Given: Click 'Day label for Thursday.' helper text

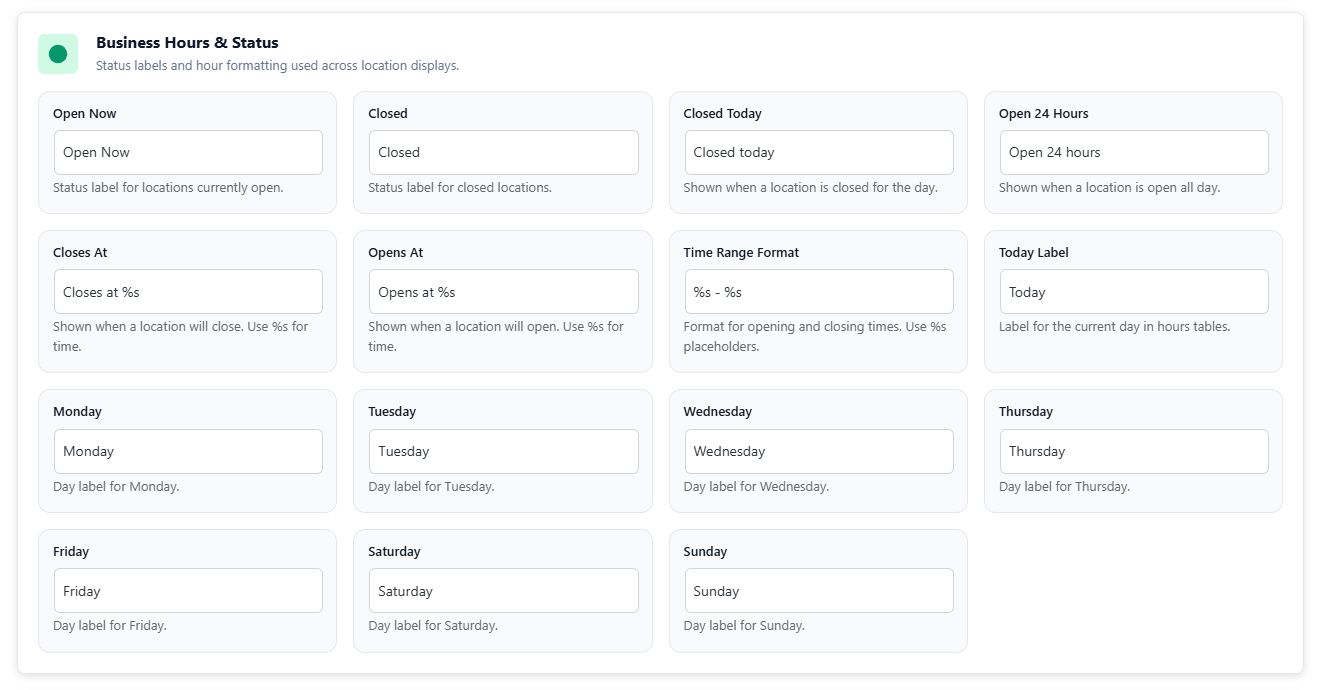Looking at the screenshot, I should (1064, 487).
